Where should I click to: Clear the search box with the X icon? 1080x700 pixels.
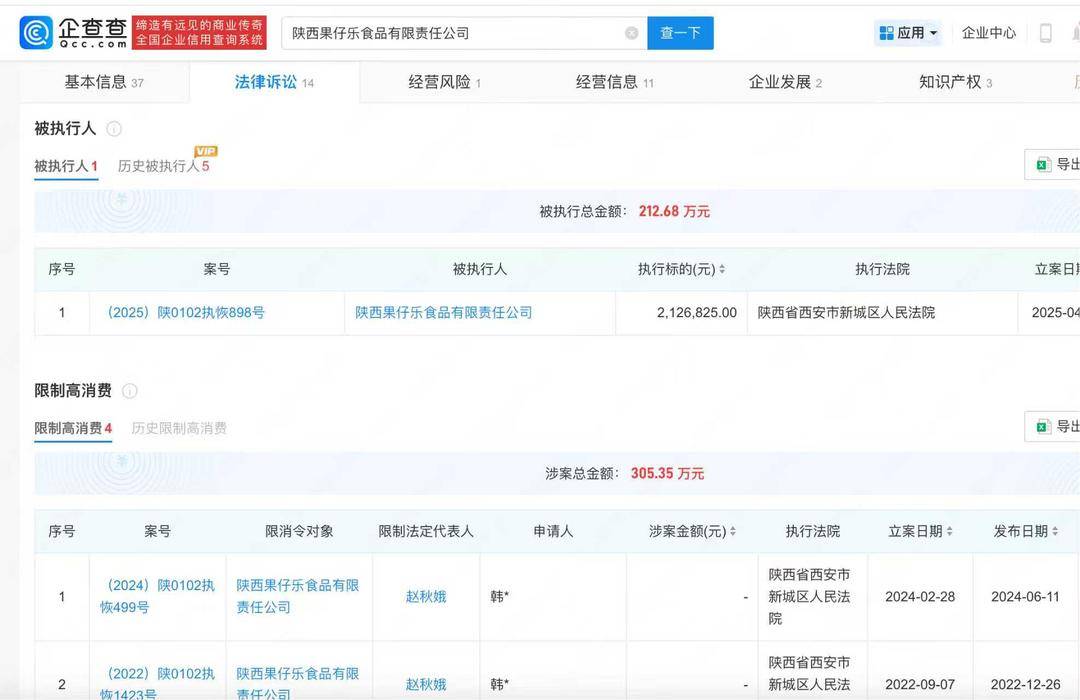tap(631, 33)
